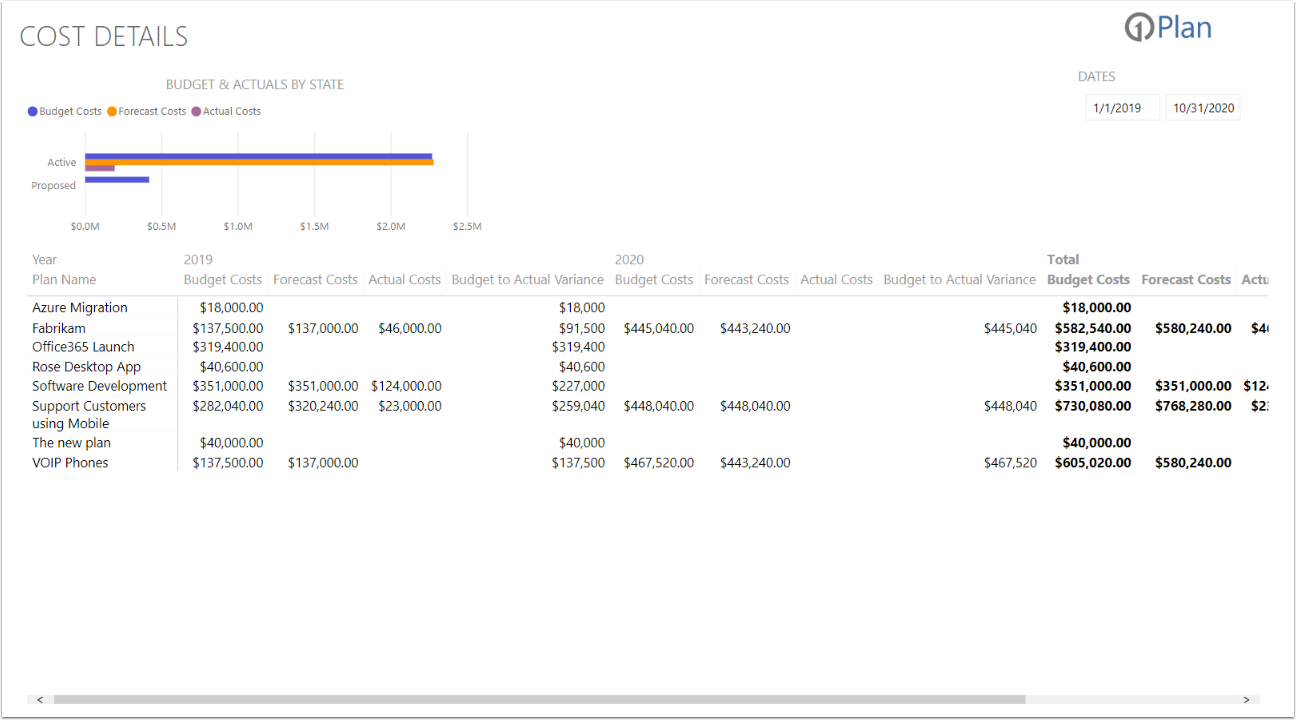
Task: Click the $768,280.00 total forecast cell
Action: click(1193, 406)
